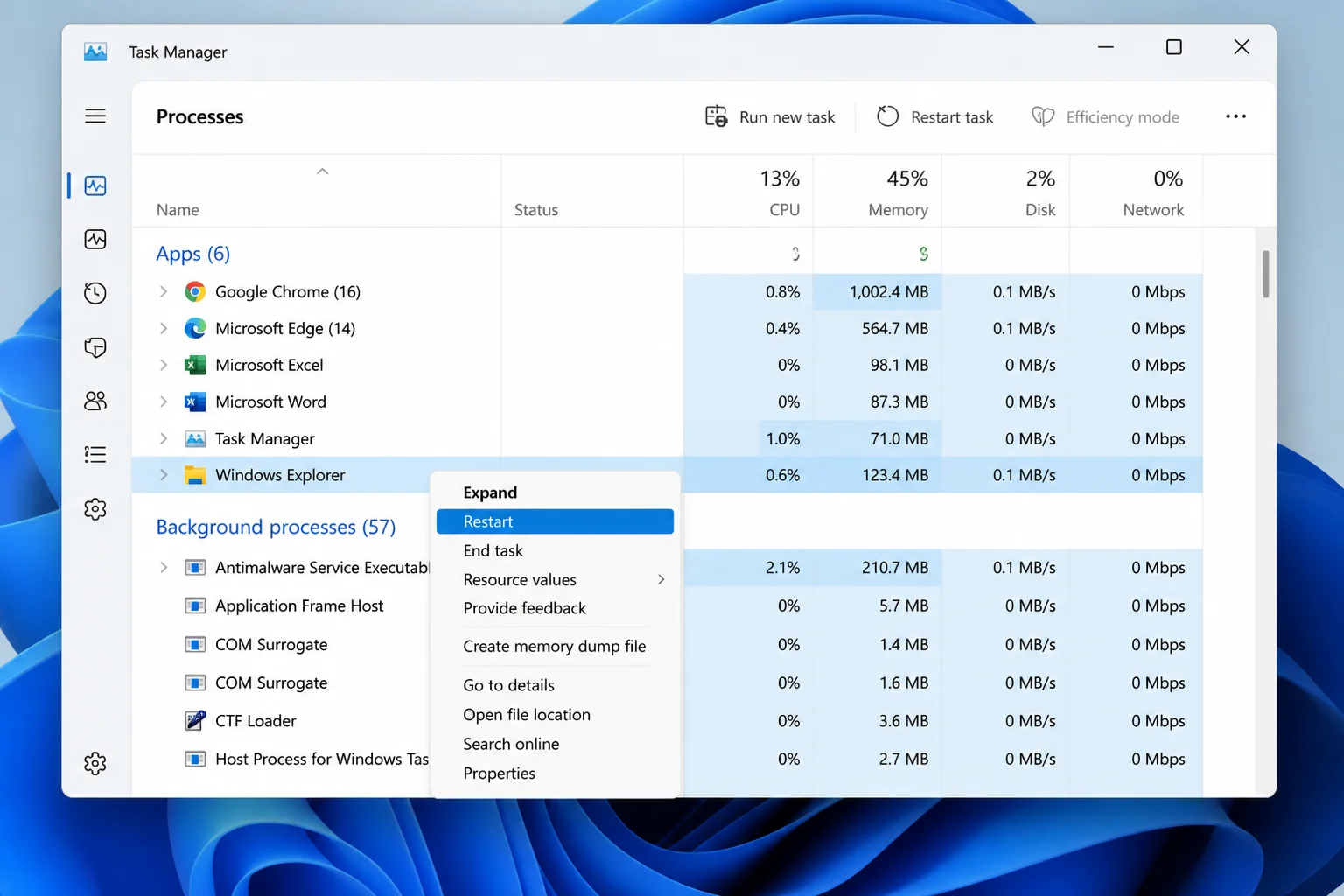
Task: Click the Host Process for Windows Tasks name
Action: point(322,759)
